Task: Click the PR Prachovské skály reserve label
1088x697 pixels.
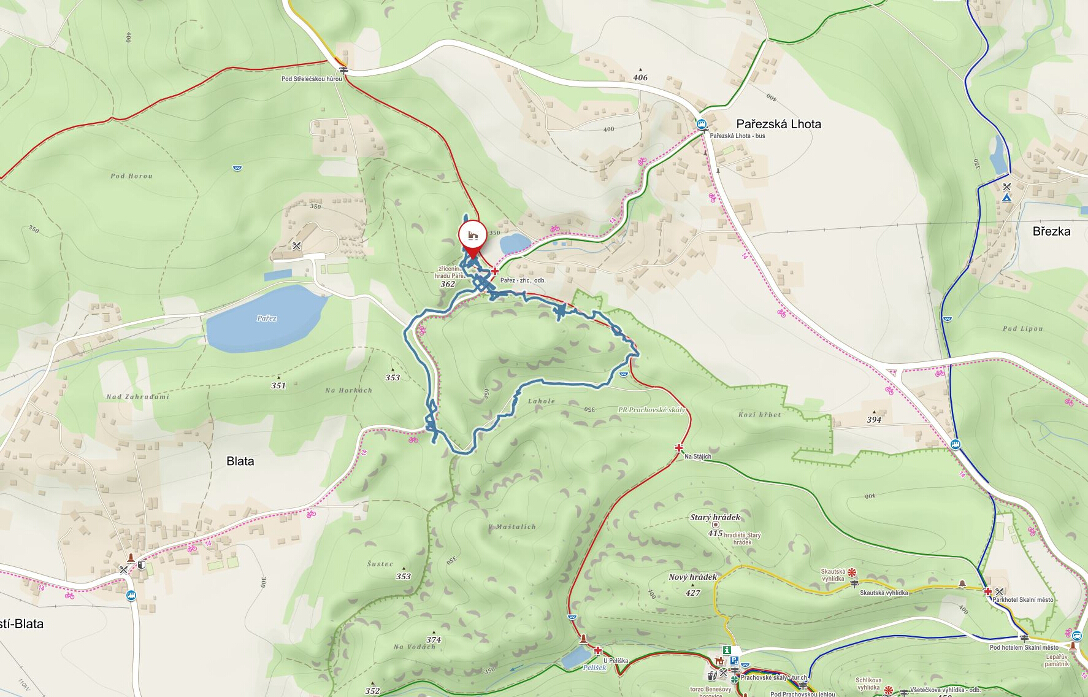Action: tap(652, 410)
